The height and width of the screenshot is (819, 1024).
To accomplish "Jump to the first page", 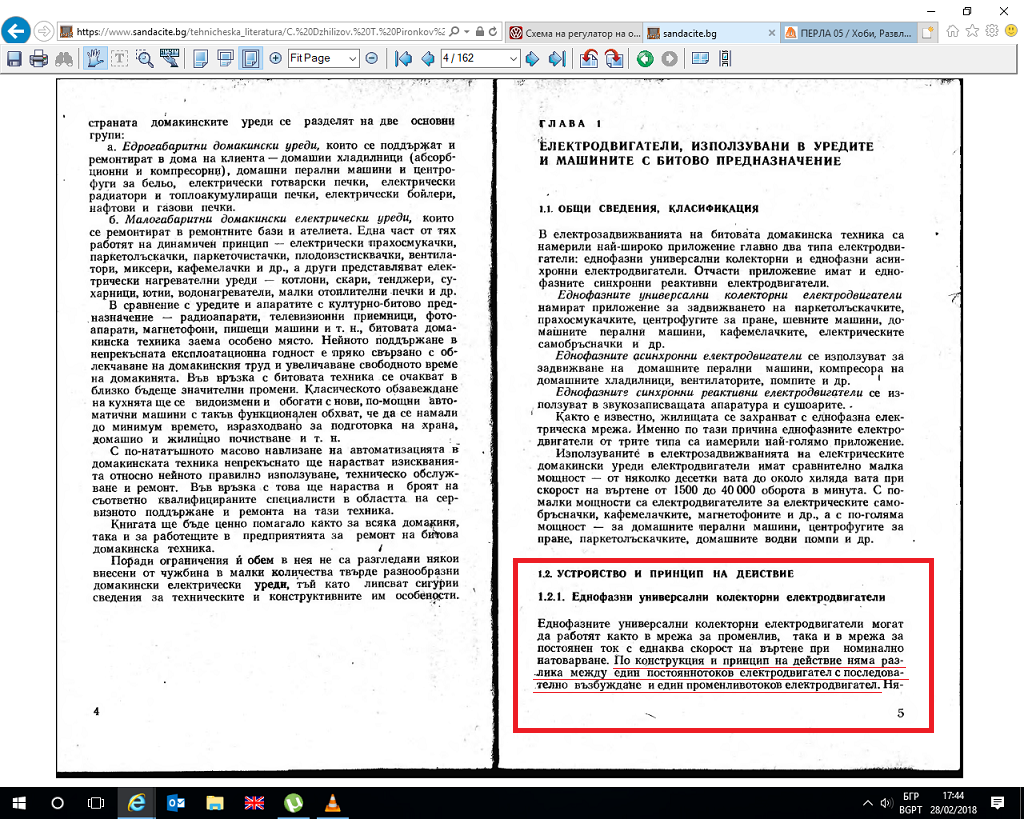I will 403,59.
